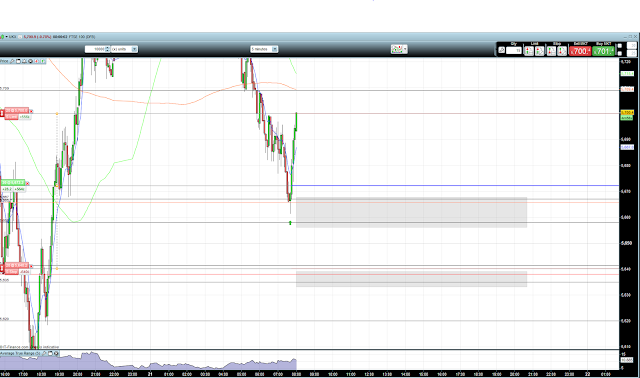Click the alert bell icon in the Price panel
Image resolution: width=640 pixels, height=378 pixels.
(24, 61)
